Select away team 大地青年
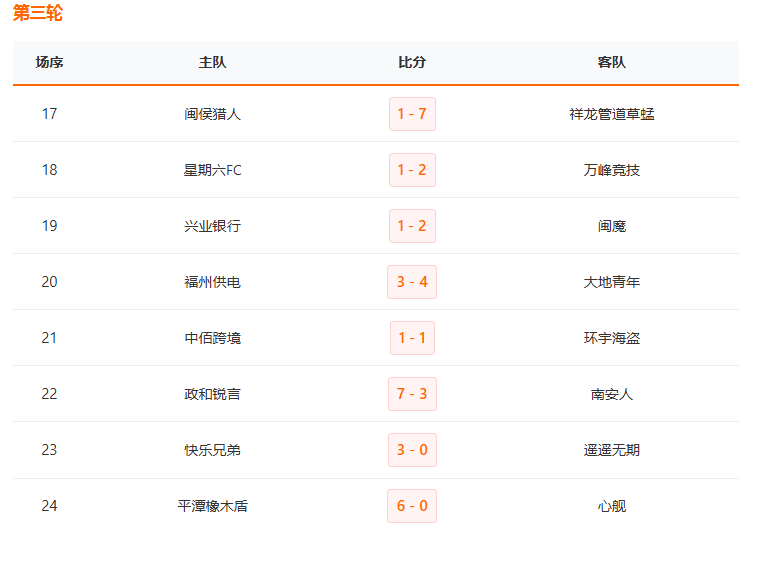The width and height of the screenshot is (759, 561). [x=611, y=282]
